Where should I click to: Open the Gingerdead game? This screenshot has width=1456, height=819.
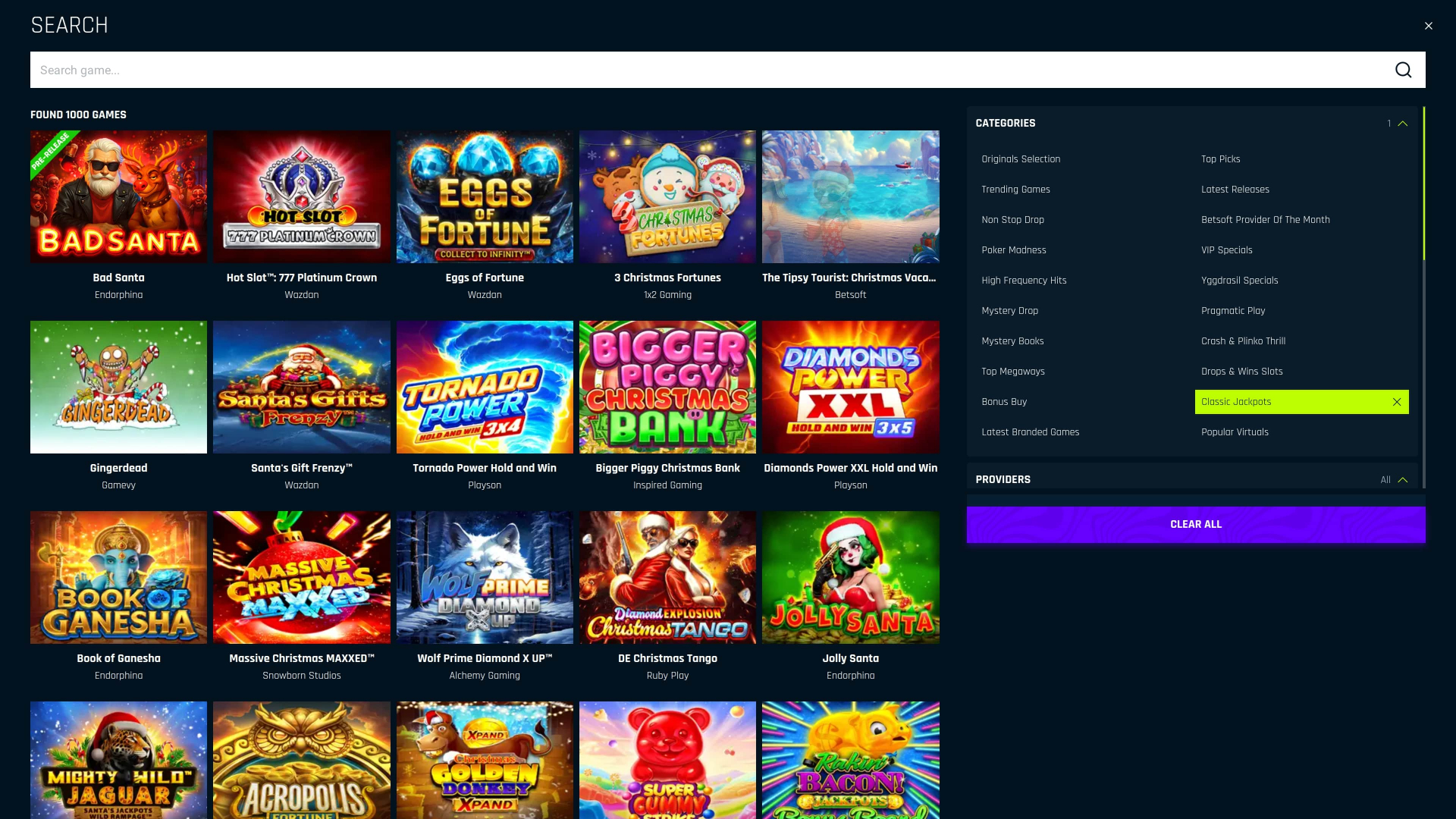click(118, 387)
